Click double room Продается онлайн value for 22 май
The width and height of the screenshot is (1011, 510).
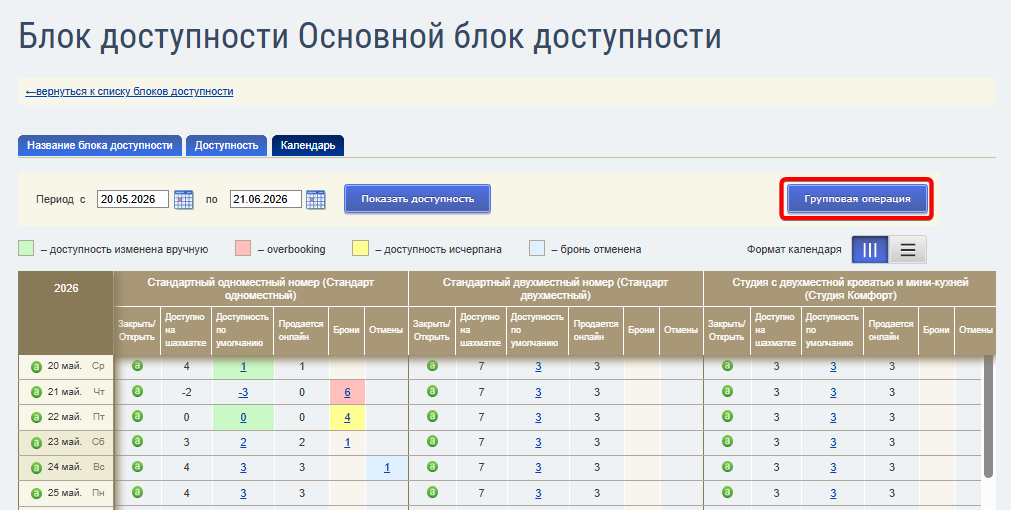coord(596,417)
